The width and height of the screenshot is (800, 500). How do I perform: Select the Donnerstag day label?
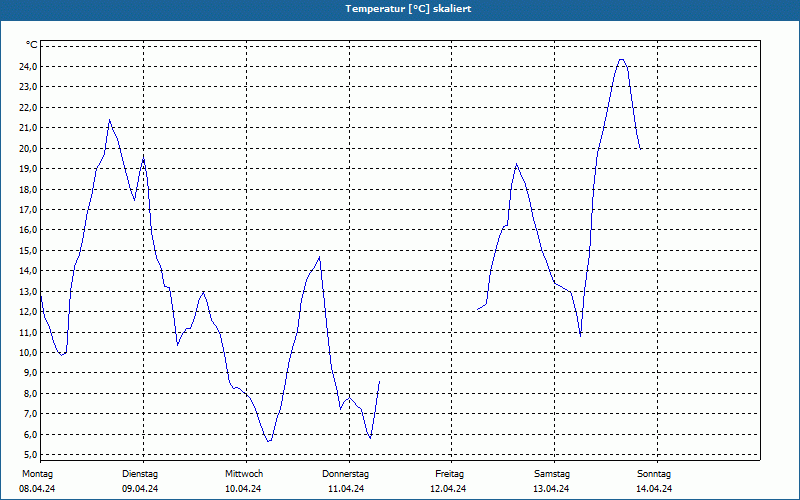pos(345,474)
